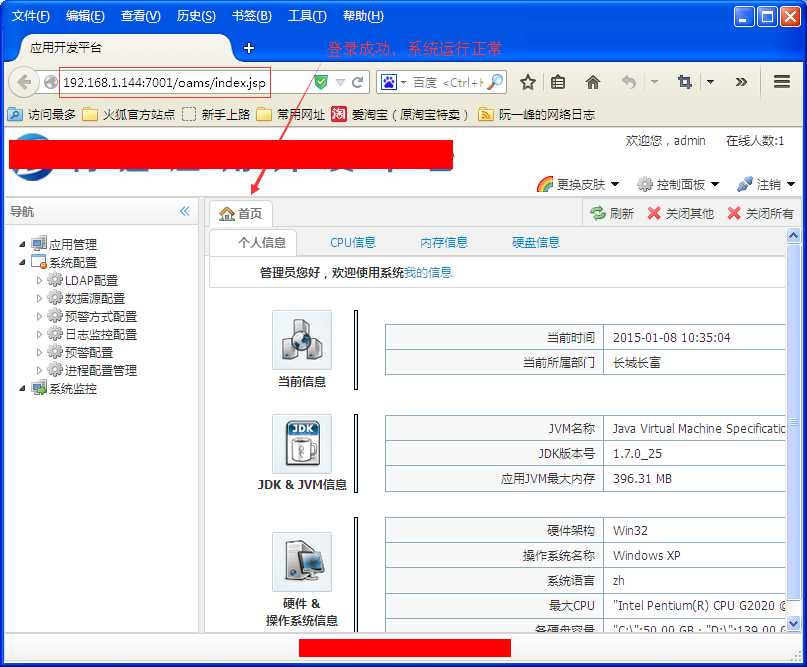Click the Baidu search input field
Viewport: 807px width, 667px height.
448,82
